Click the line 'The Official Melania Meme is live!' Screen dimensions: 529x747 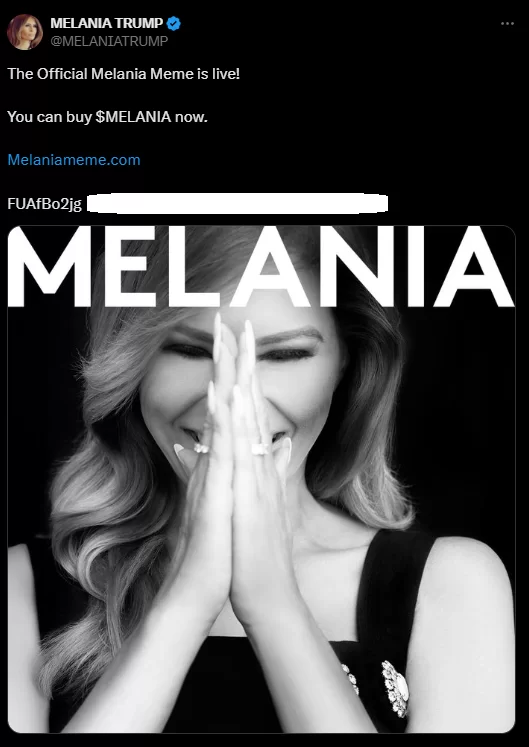coord(123,74)
